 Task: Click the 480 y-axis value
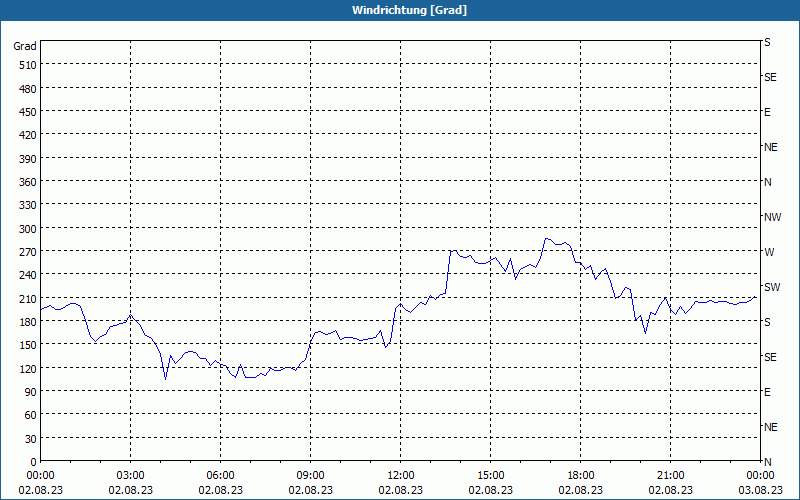(x=28, y=89)
